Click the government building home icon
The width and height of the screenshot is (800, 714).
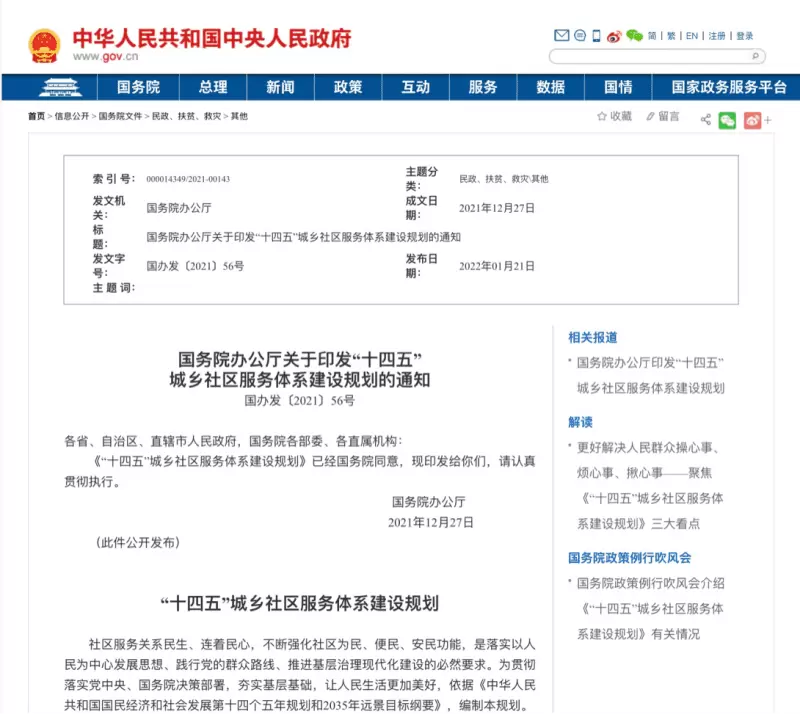[x=60, y=87]
